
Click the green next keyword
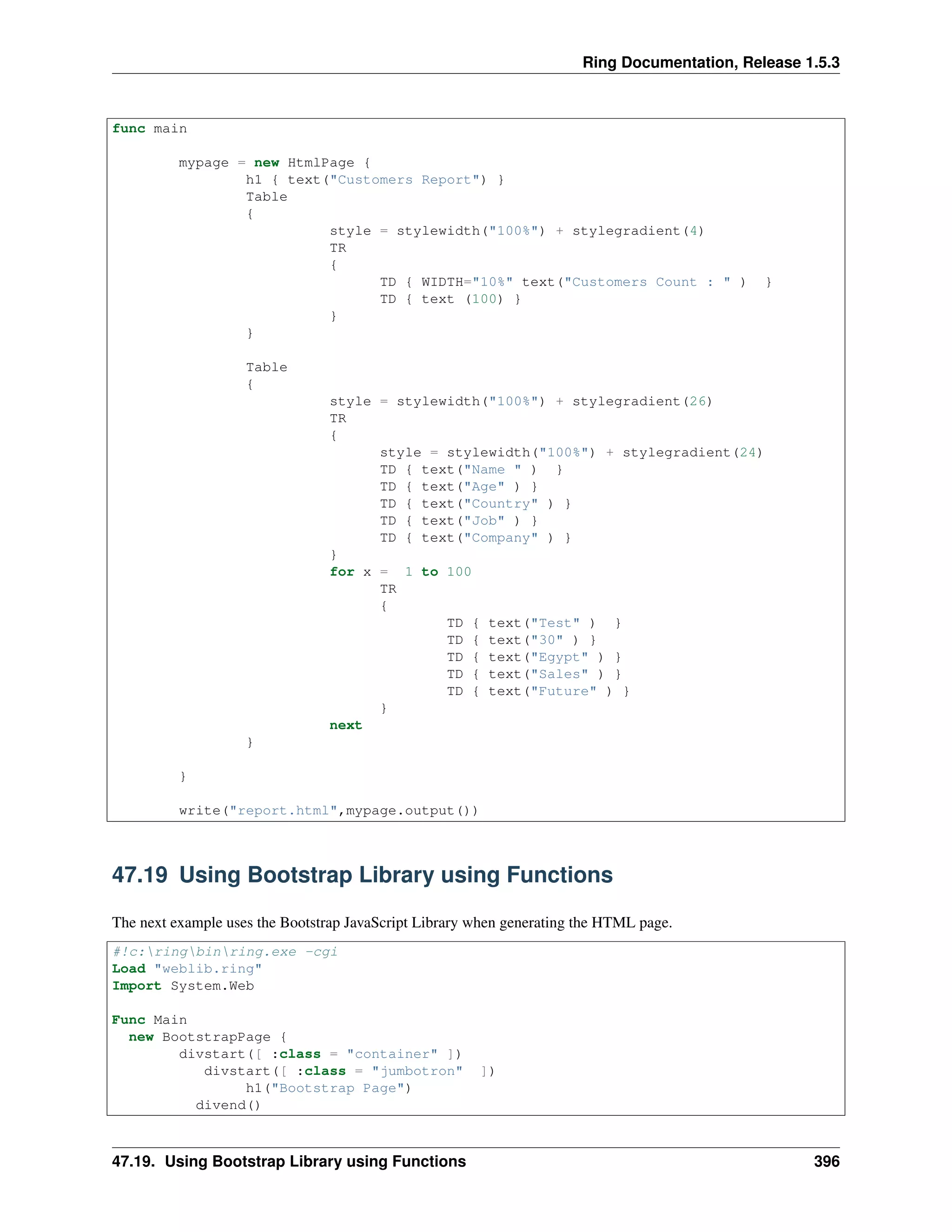tap(345, 725)
